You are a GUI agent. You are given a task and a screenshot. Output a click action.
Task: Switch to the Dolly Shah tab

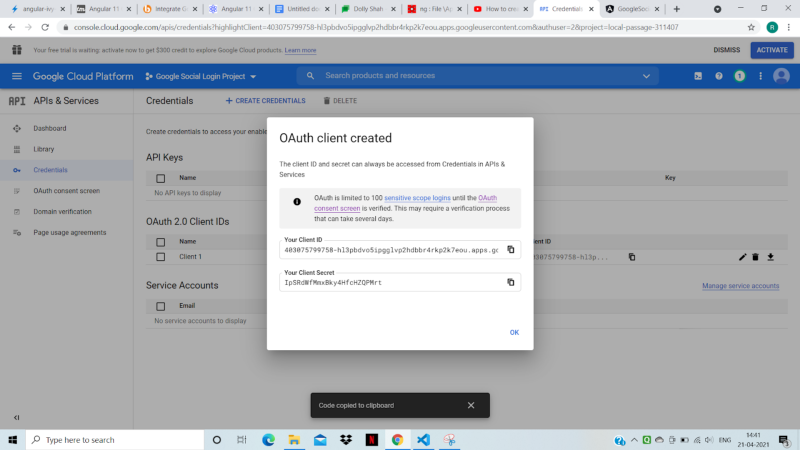point(368,9)
